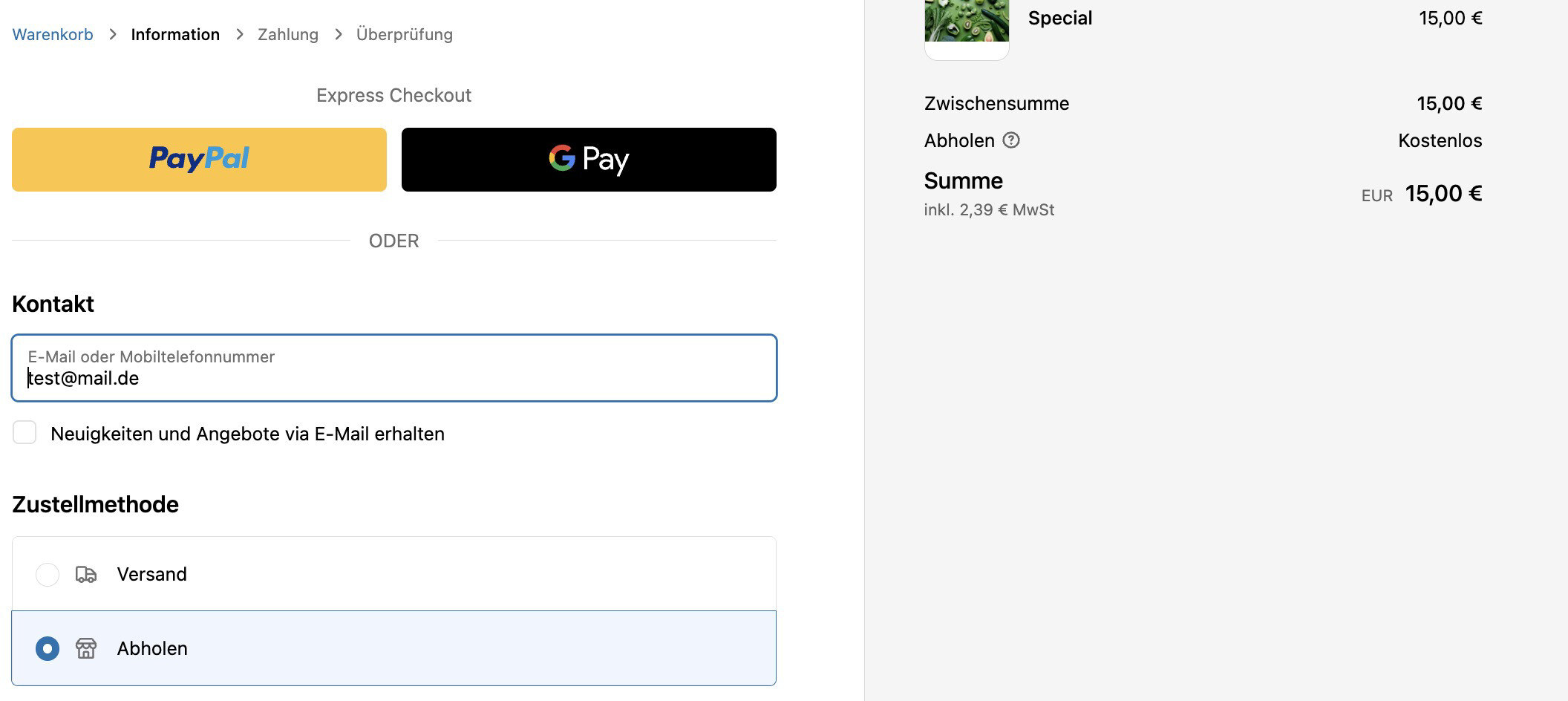Open the Zahlung breadcrumb step
The image size is (1568, 701).
click(x=288, y=34)
